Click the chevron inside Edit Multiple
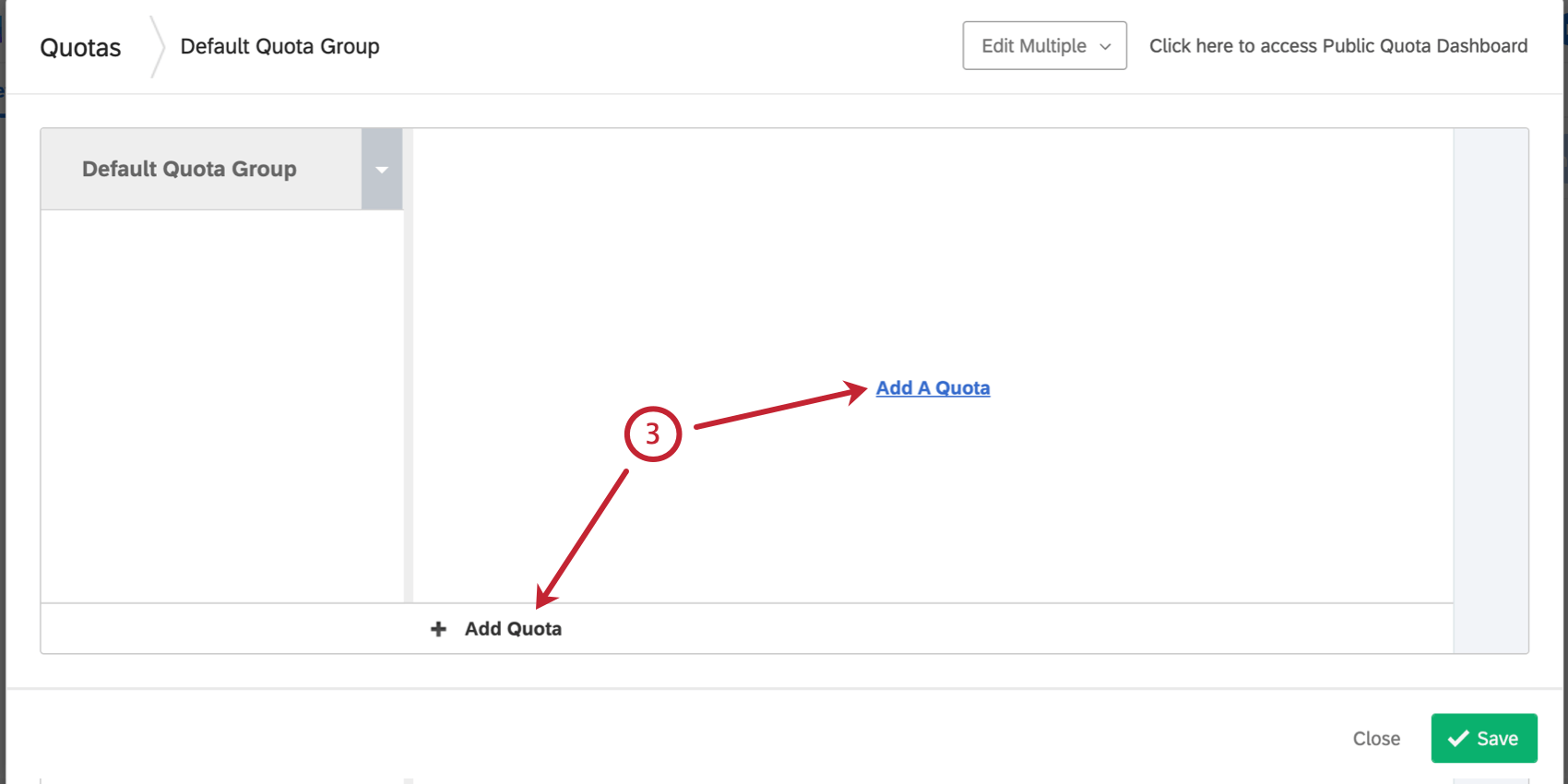This screenshot has height=784, width=1568. (1105, 46)
